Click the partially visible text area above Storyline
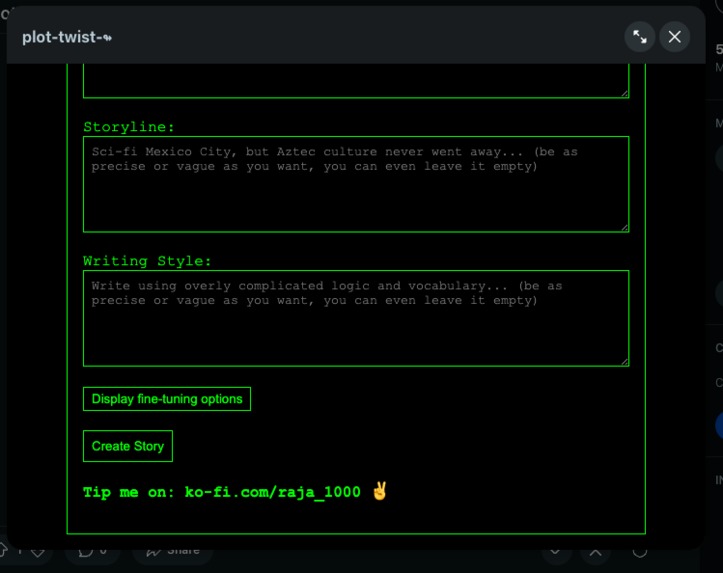This screenshot has width=723, height=573. click(356, 81)
